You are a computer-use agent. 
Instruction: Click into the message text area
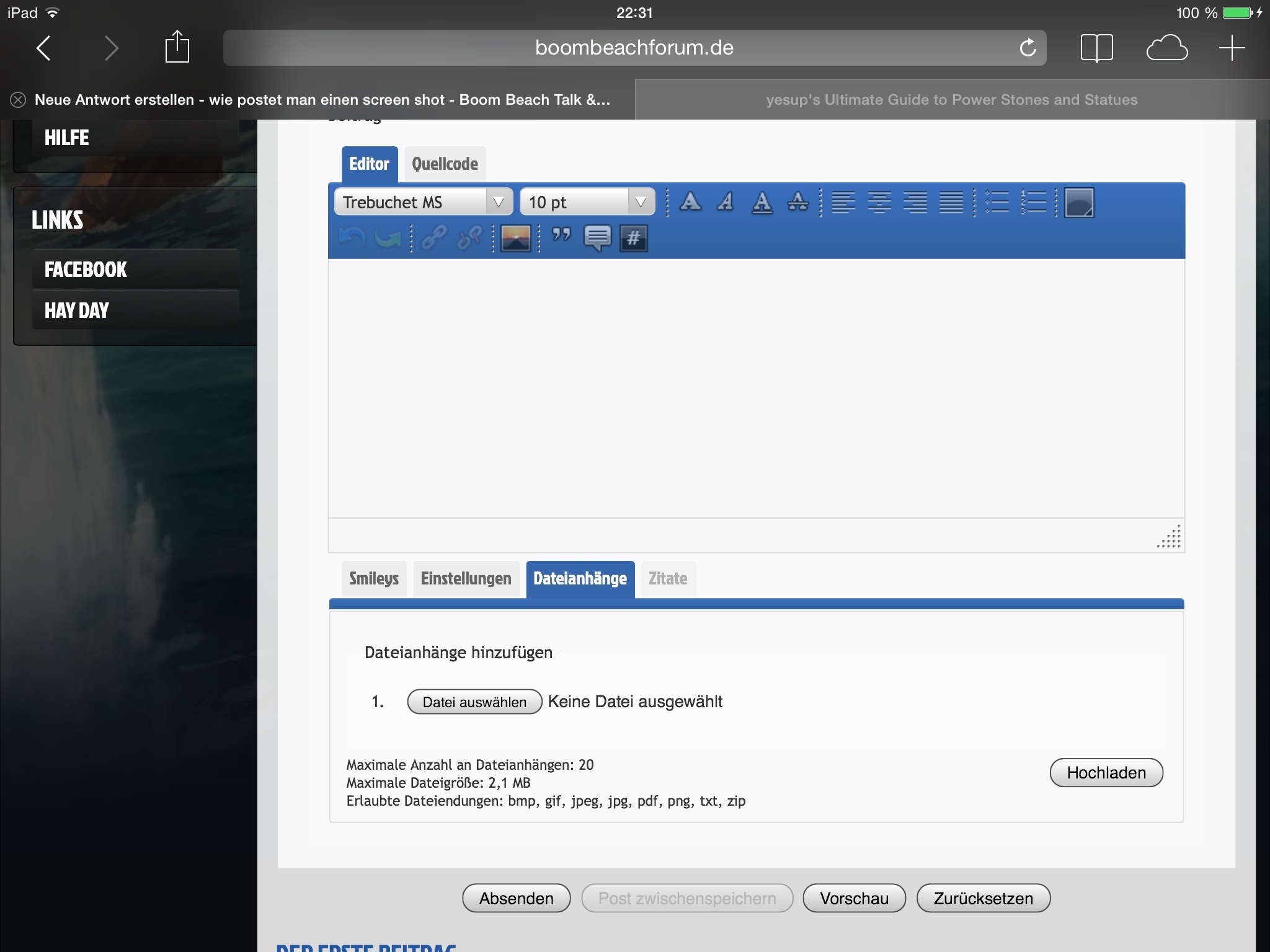coord(755,388)
